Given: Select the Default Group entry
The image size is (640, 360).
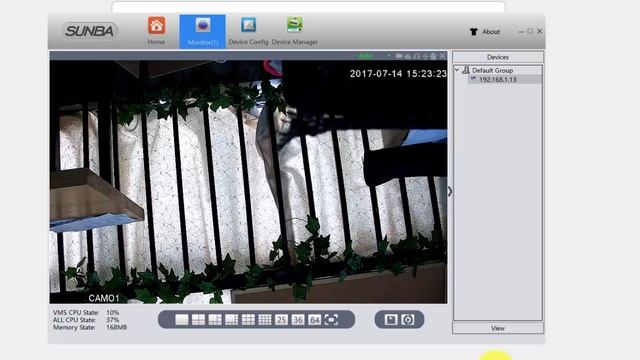Looking at the screenshot, I should [x=492, y=70].
